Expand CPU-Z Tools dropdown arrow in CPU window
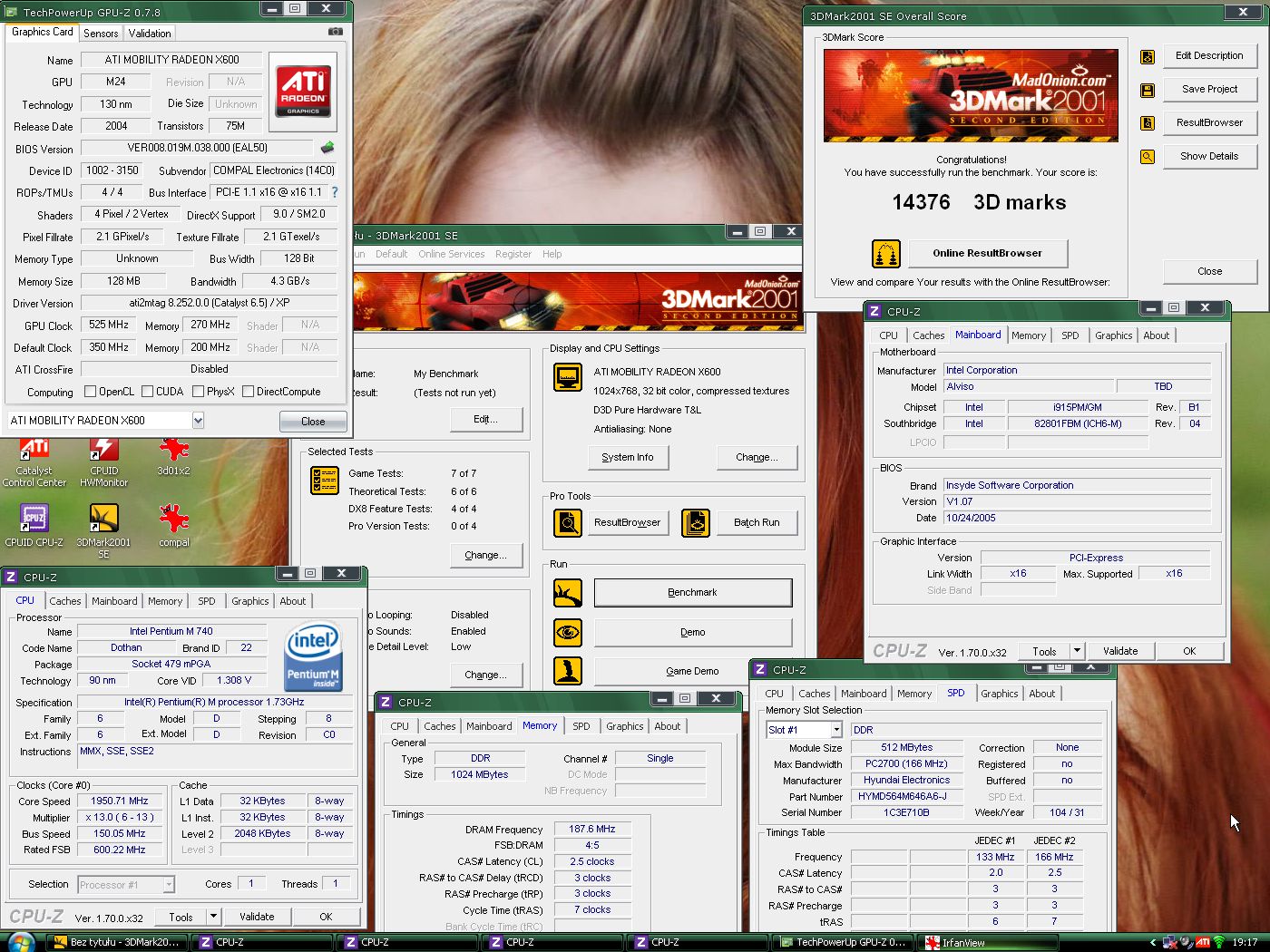 point(213,917)
